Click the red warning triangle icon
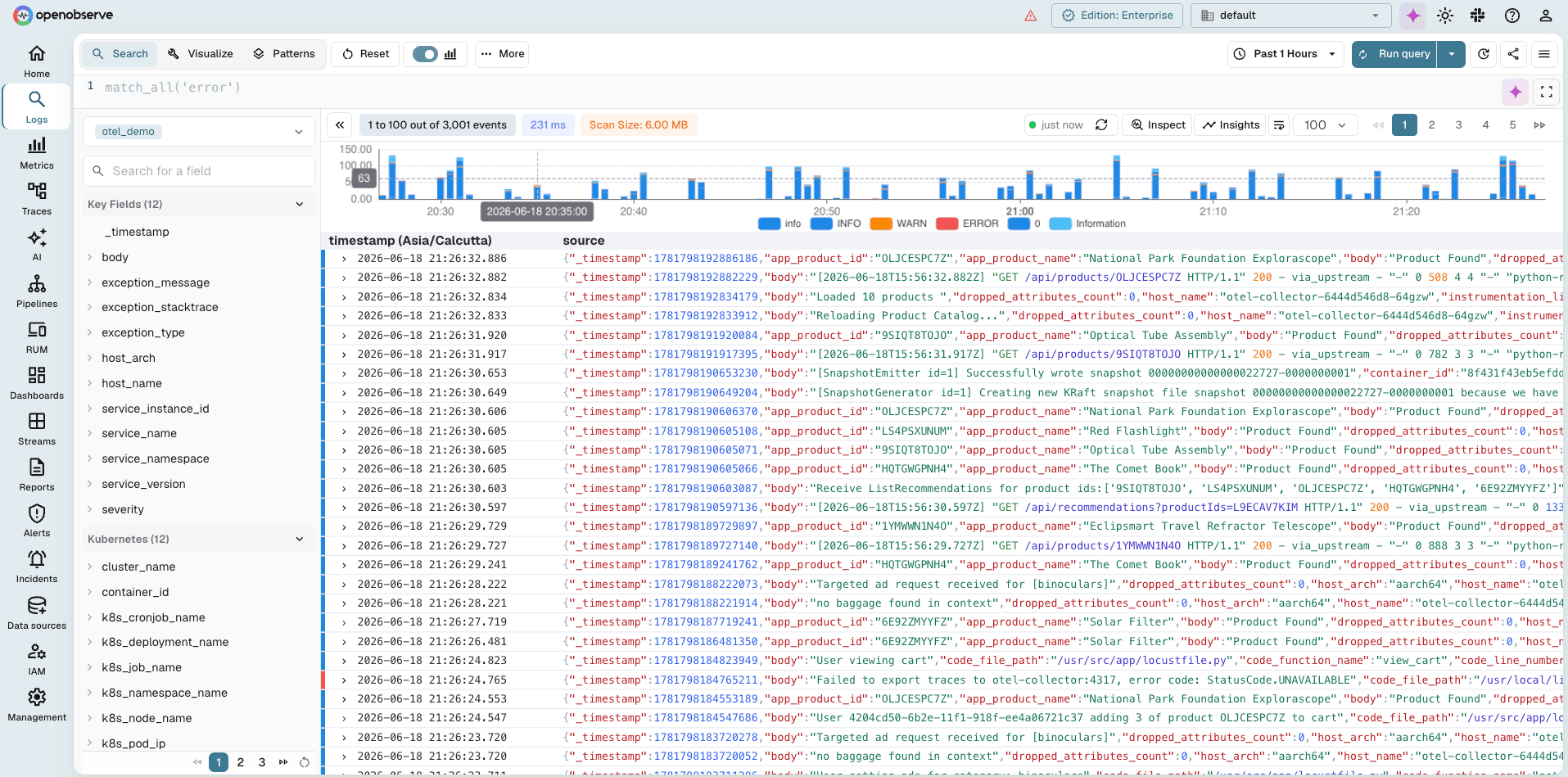The width and height of the screenshot is (1568, 777). (1031, 16)
